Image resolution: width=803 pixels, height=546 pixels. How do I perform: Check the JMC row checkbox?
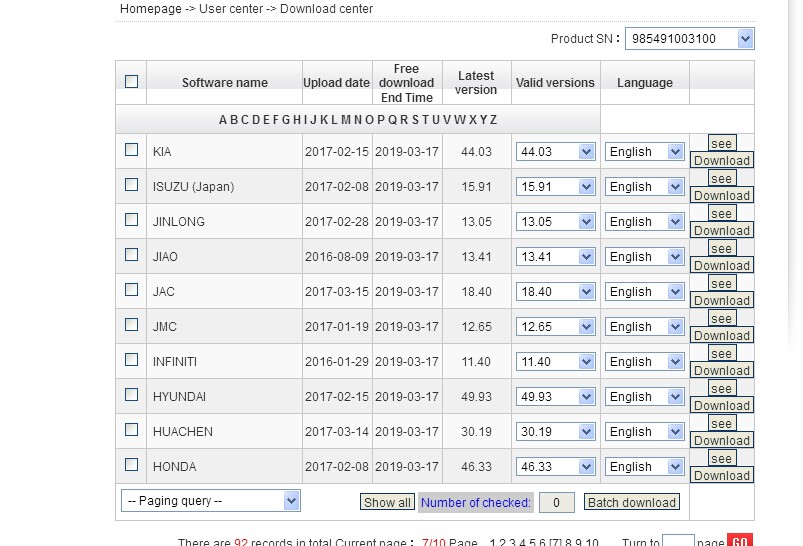click(132, 325)
